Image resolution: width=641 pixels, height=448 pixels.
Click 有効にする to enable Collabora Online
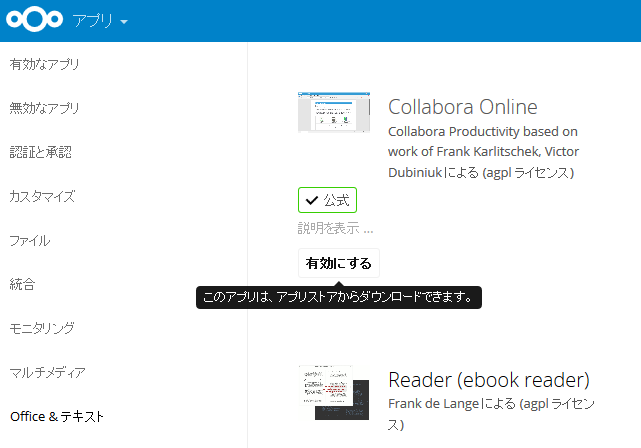point(338,263)
